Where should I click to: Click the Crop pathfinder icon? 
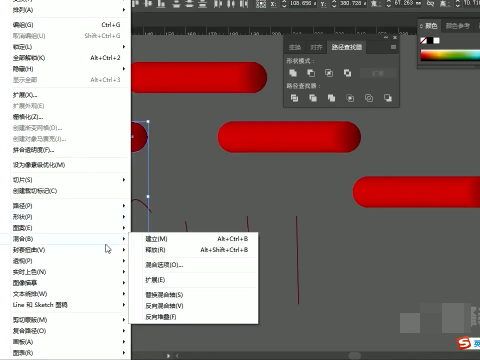pos(350,98)
